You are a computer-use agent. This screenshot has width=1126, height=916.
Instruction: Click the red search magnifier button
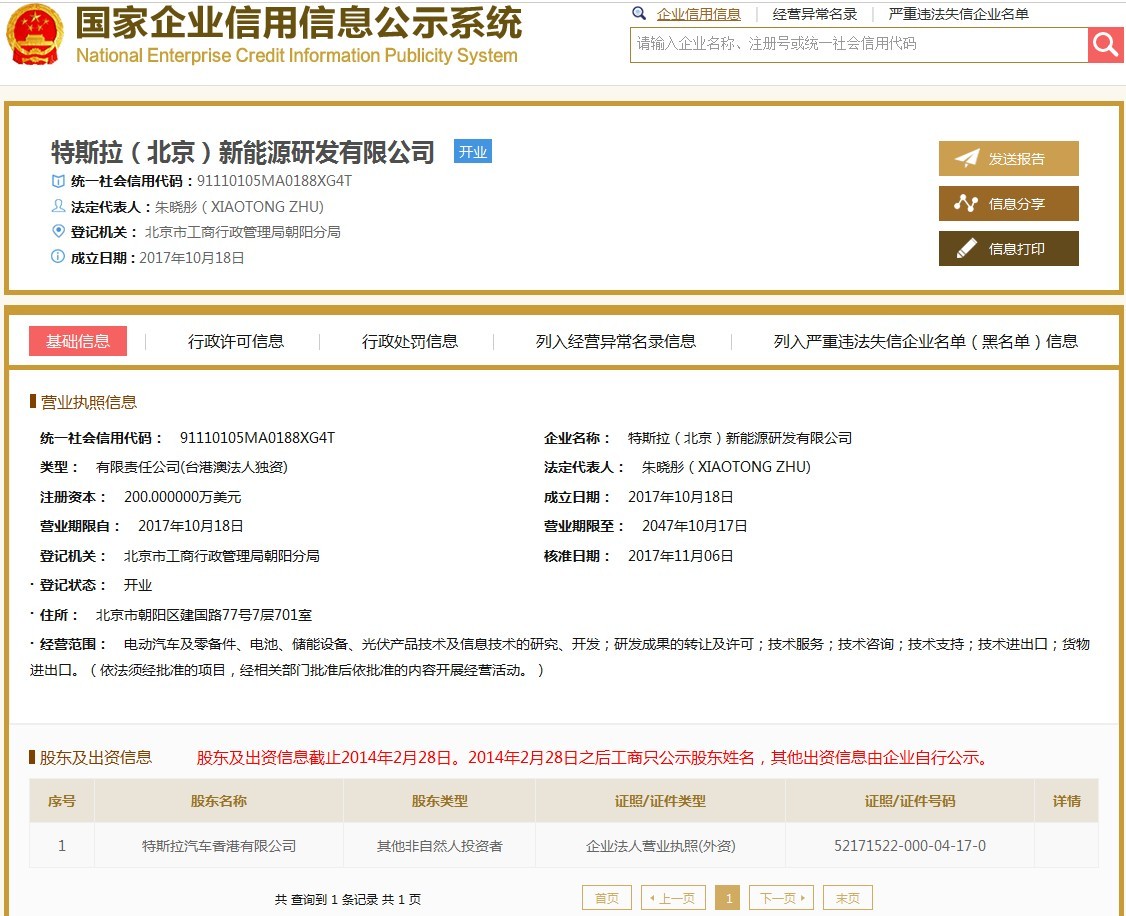pyautogui.click(x=1105, y=45)
